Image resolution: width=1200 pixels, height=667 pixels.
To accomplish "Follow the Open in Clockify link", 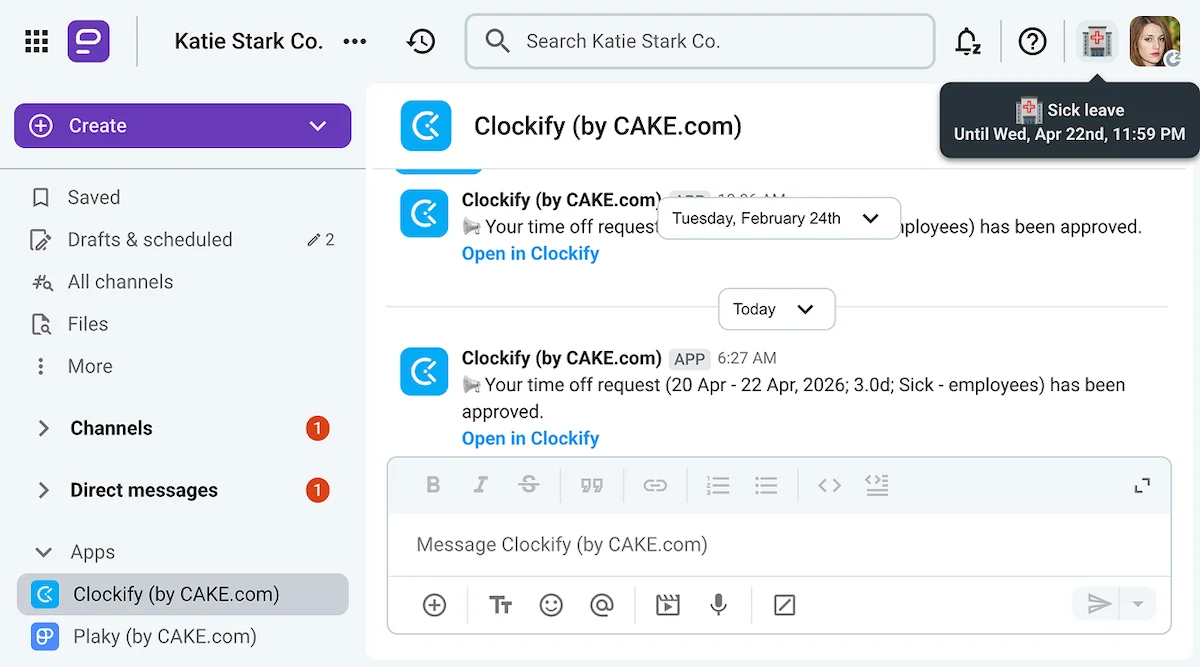I will click(530, 438).
